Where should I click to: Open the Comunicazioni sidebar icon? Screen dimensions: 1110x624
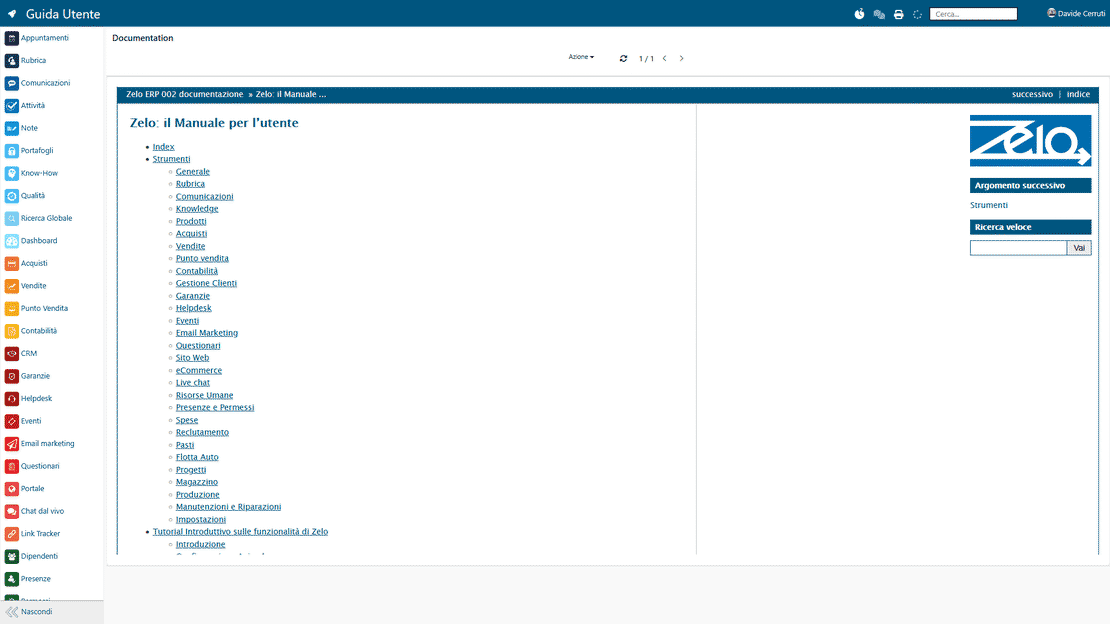pyautogui.click(x=11, y=84)
